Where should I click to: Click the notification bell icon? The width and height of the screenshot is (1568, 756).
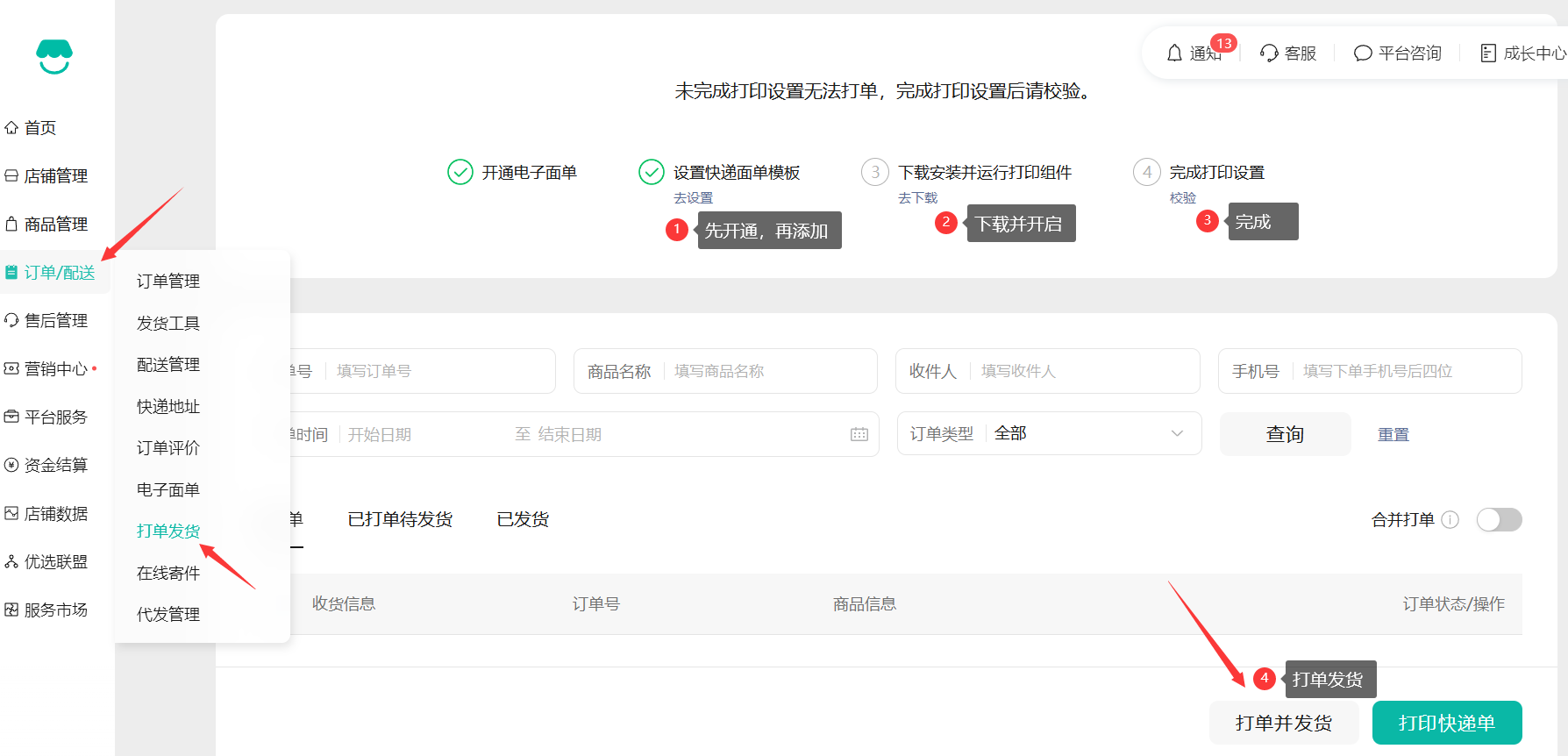(x=1174, y=53)
